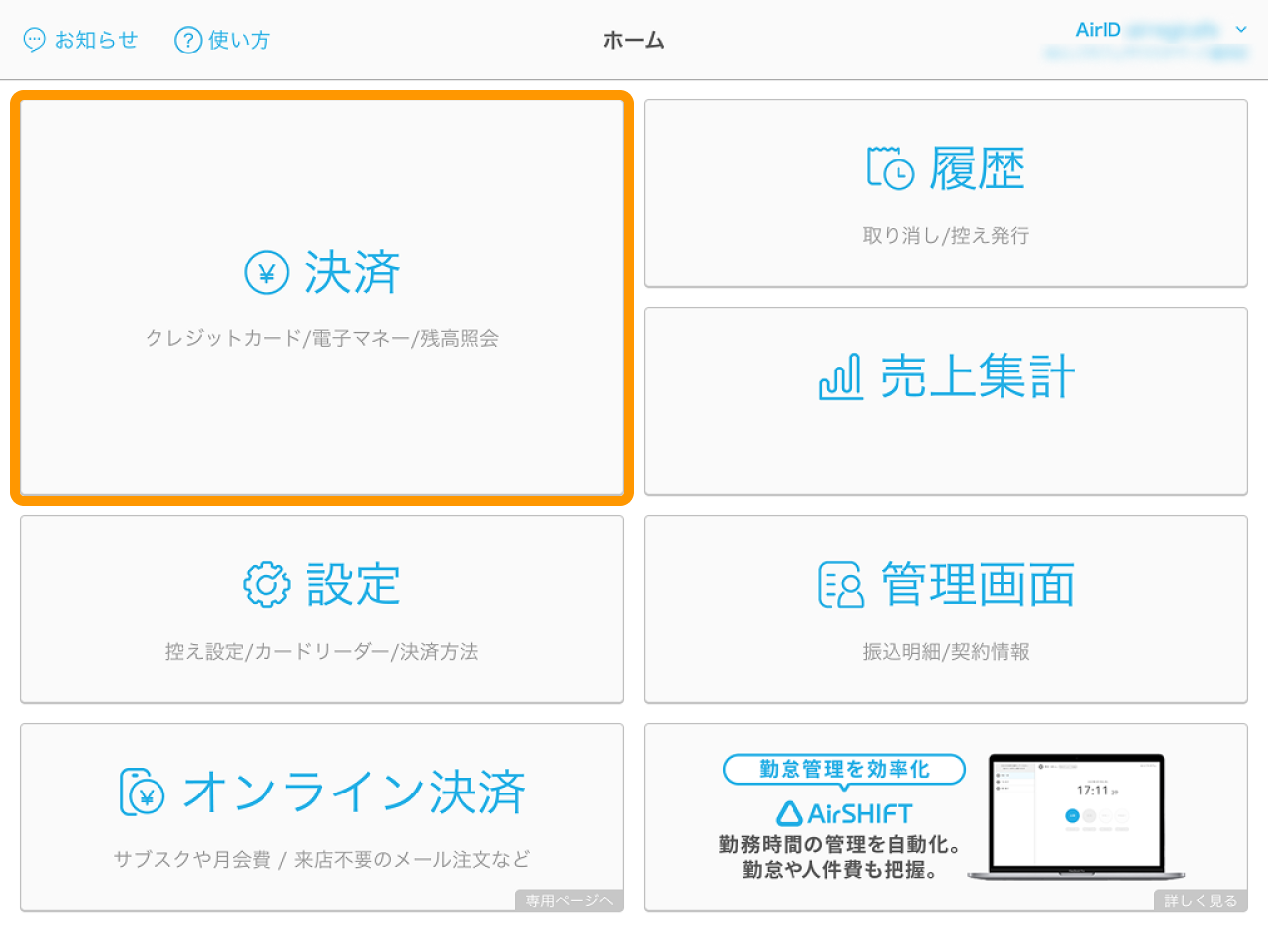Click the phone yen icon beside オンライン決済
The image size is (1268, 952).
point(142,792)
